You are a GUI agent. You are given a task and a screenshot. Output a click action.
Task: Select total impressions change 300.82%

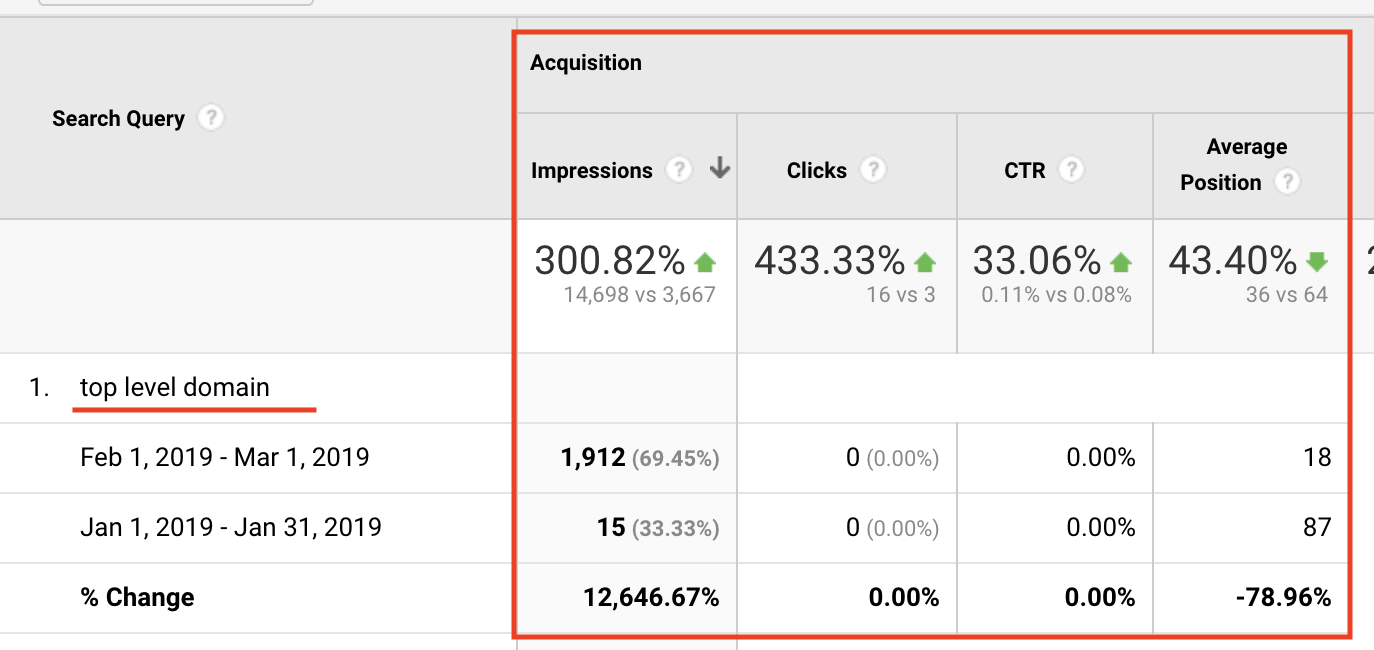point(610,261)
